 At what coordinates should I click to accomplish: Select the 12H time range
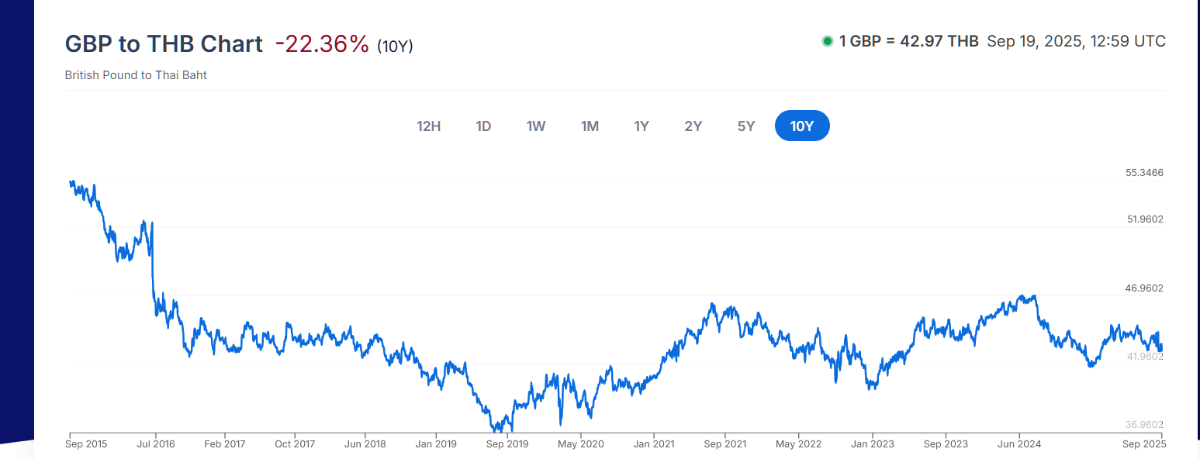(x=429, y=126)
